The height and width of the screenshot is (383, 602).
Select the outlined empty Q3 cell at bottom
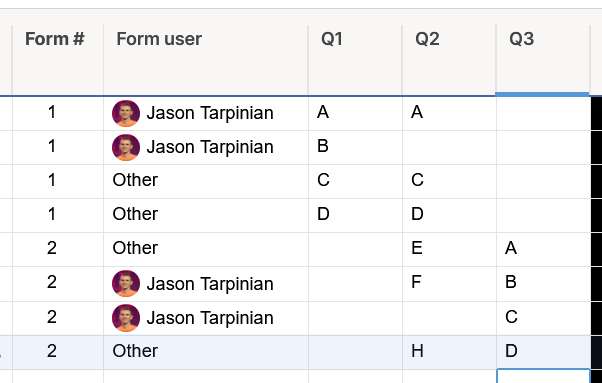(543, 376)
